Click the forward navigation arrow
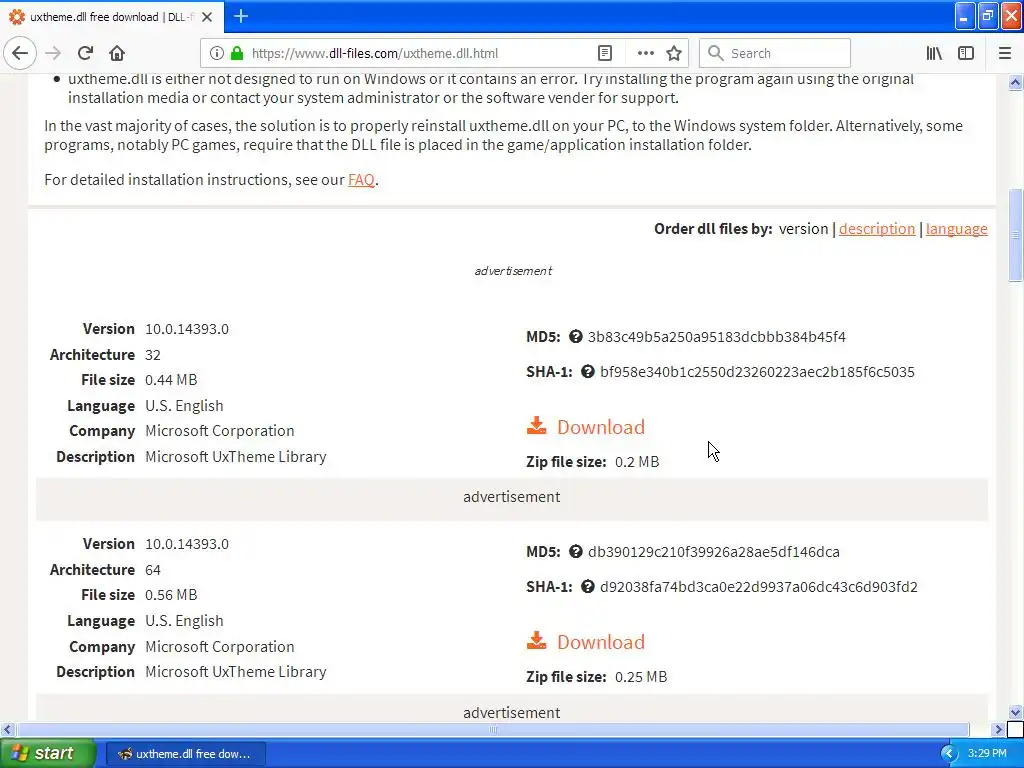Image resolution: width=1024 pixels, height=768 pixels. (x=53, y=53)
